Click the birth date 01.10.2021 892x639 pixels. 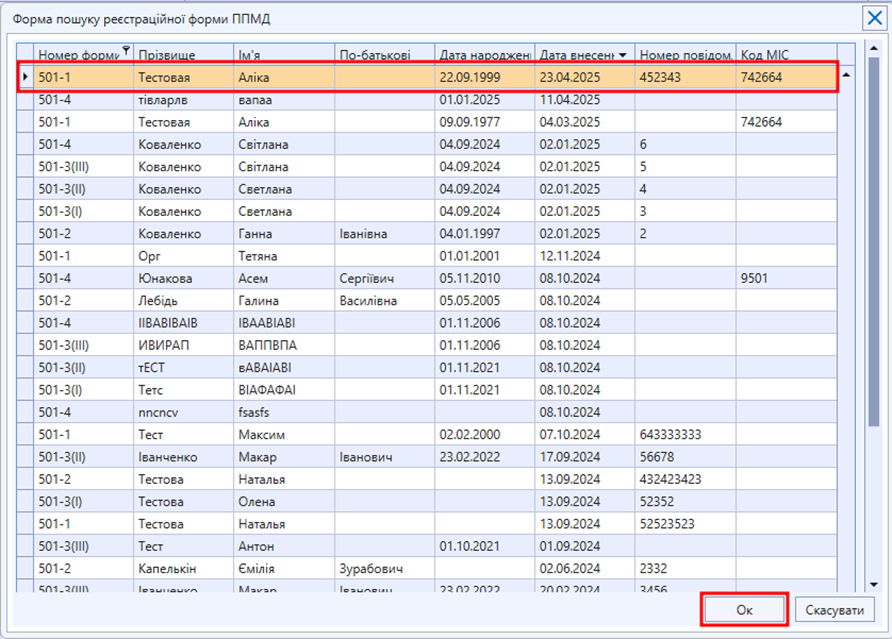pyautogui.click(x=485, y=546)
